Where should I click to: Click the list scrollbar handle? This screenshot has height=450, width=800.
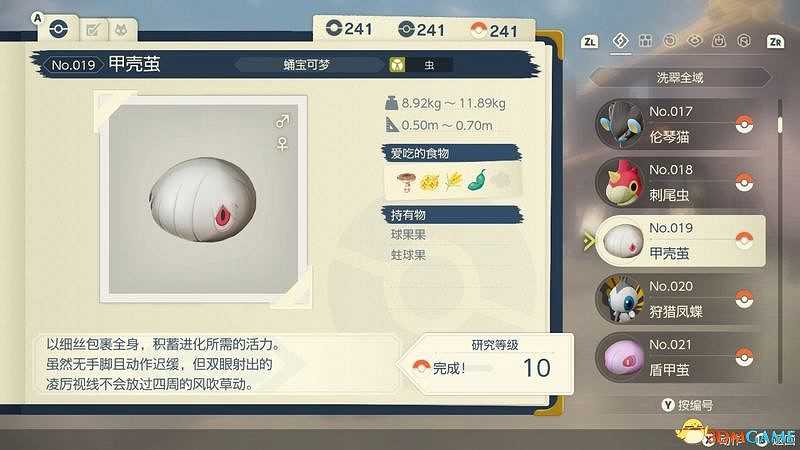(780, 124)
